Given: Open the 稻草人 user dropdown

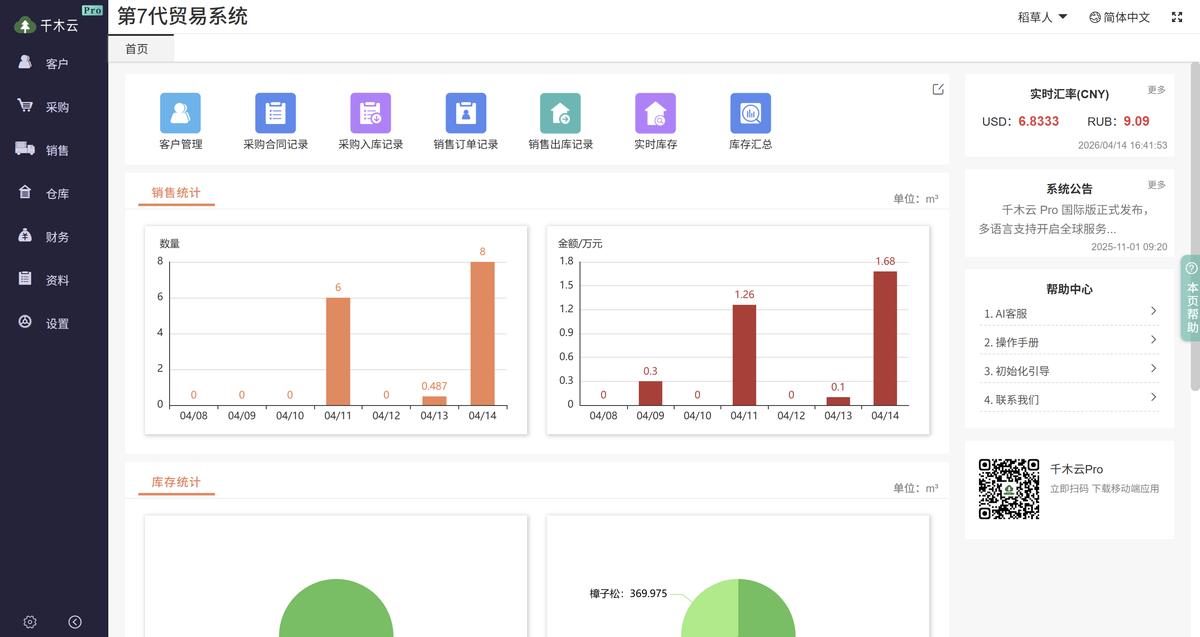Looking at the screenshot, I should click(1043, 17).
